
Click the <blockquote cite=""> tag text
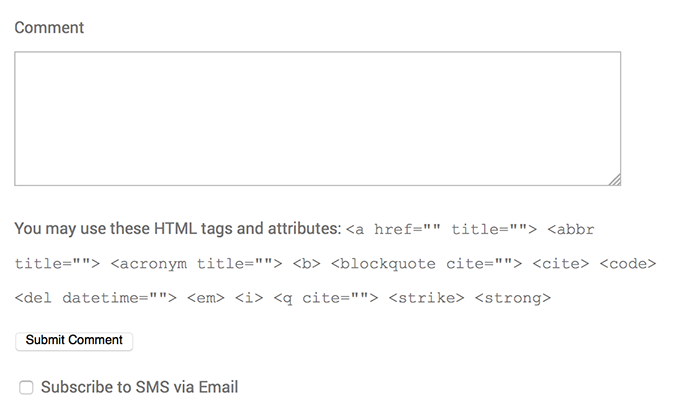click(426, 264)
